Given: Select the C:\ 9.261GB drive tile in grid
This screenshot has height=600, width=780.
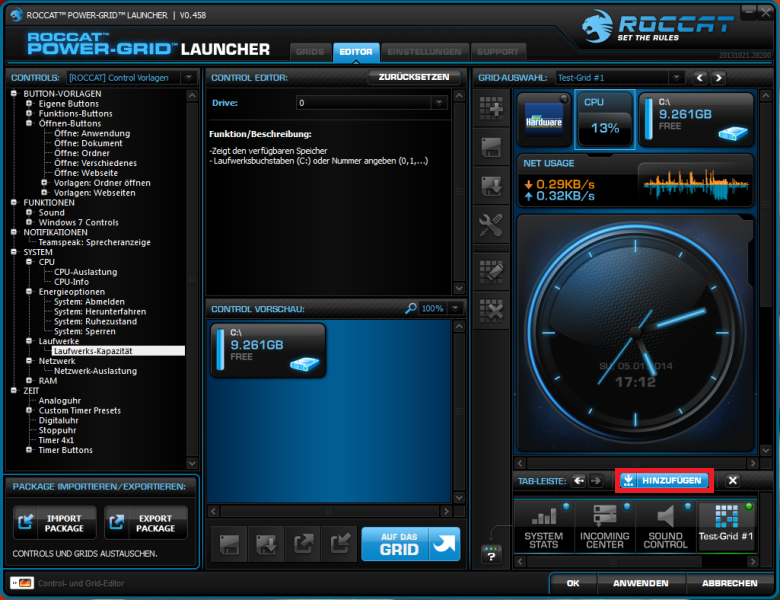Looking at the screenshot, I should click(696, 119).
